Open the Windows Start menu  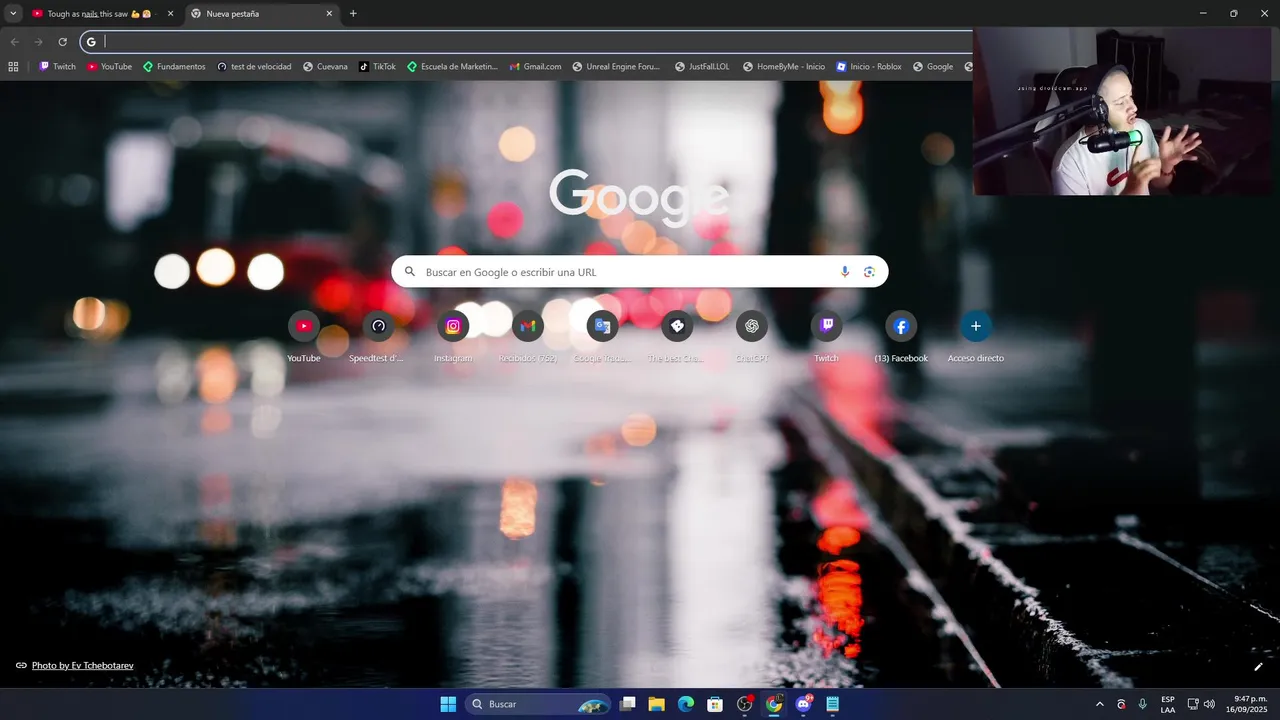[x=448, y=704]
